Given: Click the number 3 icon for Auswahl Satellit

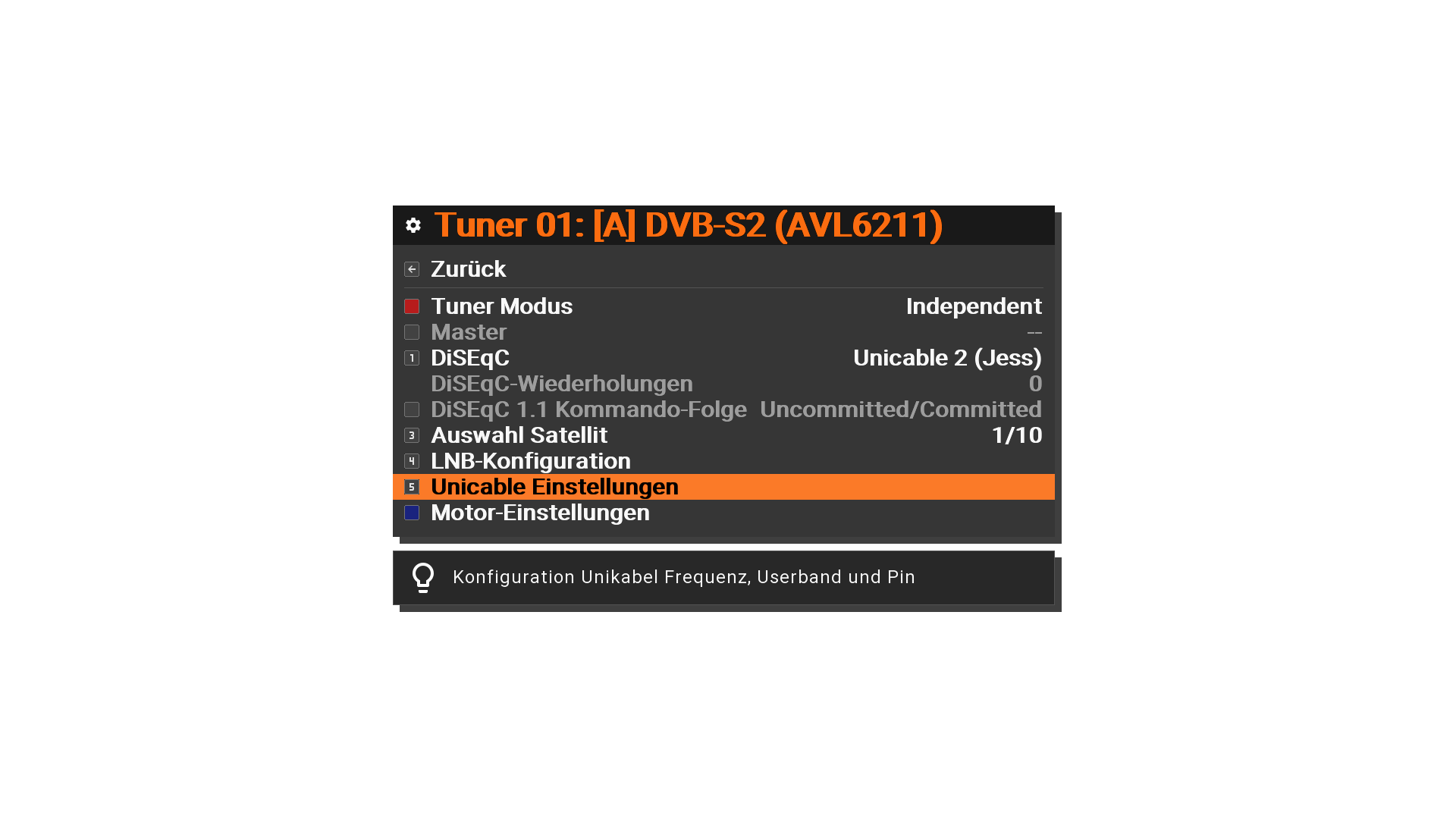Looking at the screenshot, I should [412, 435].
